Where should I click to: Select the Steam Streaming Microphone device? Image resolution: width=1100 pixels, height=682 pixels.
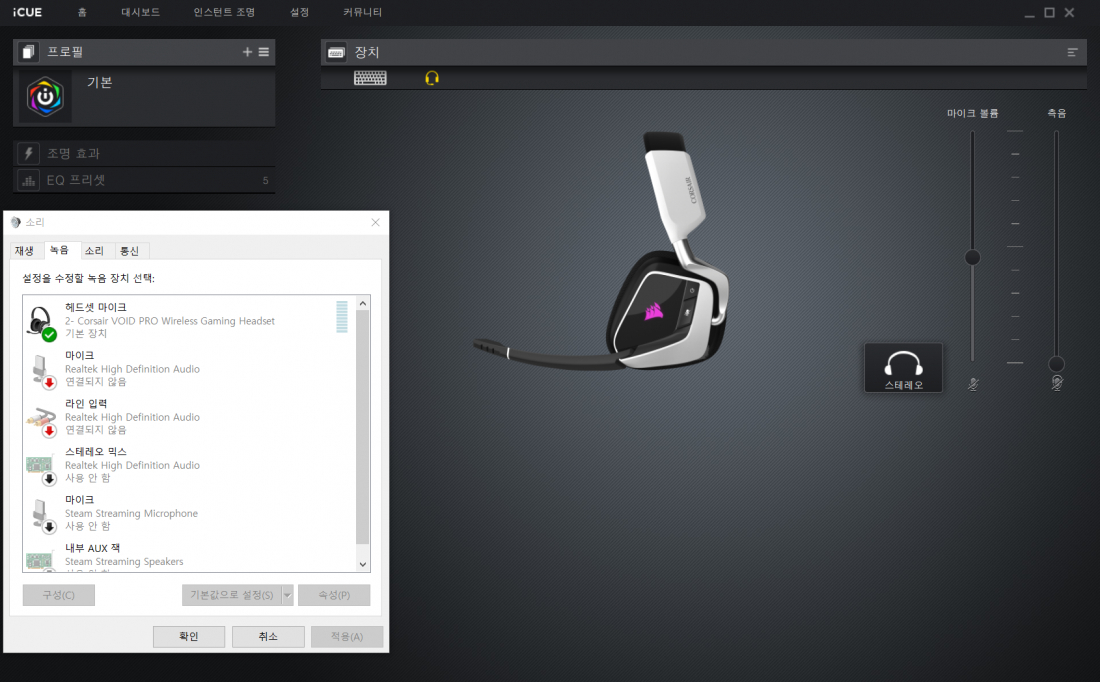[x=189, y=513]
